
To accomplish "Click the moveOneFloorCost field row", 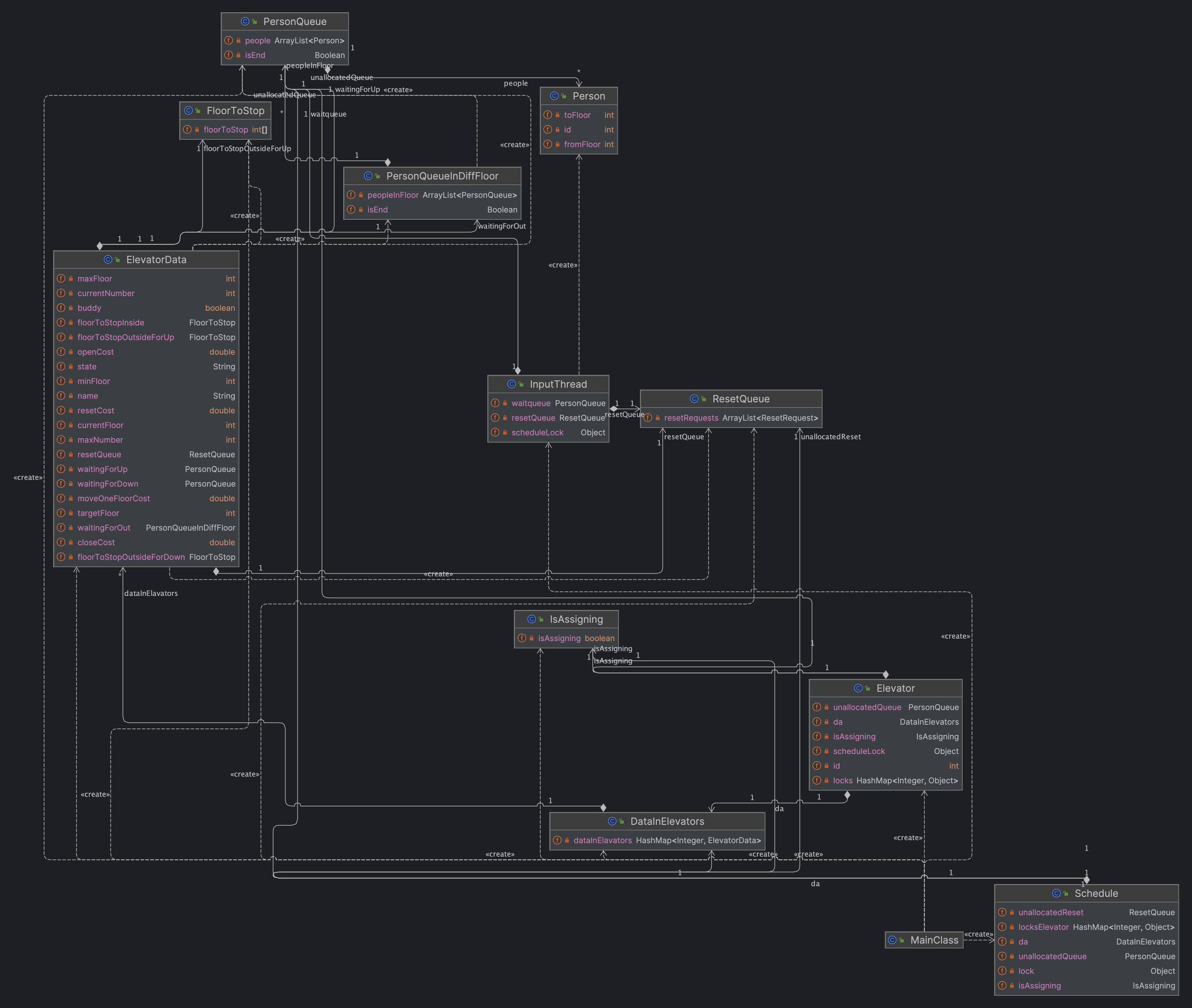I will tap(146, 498).
